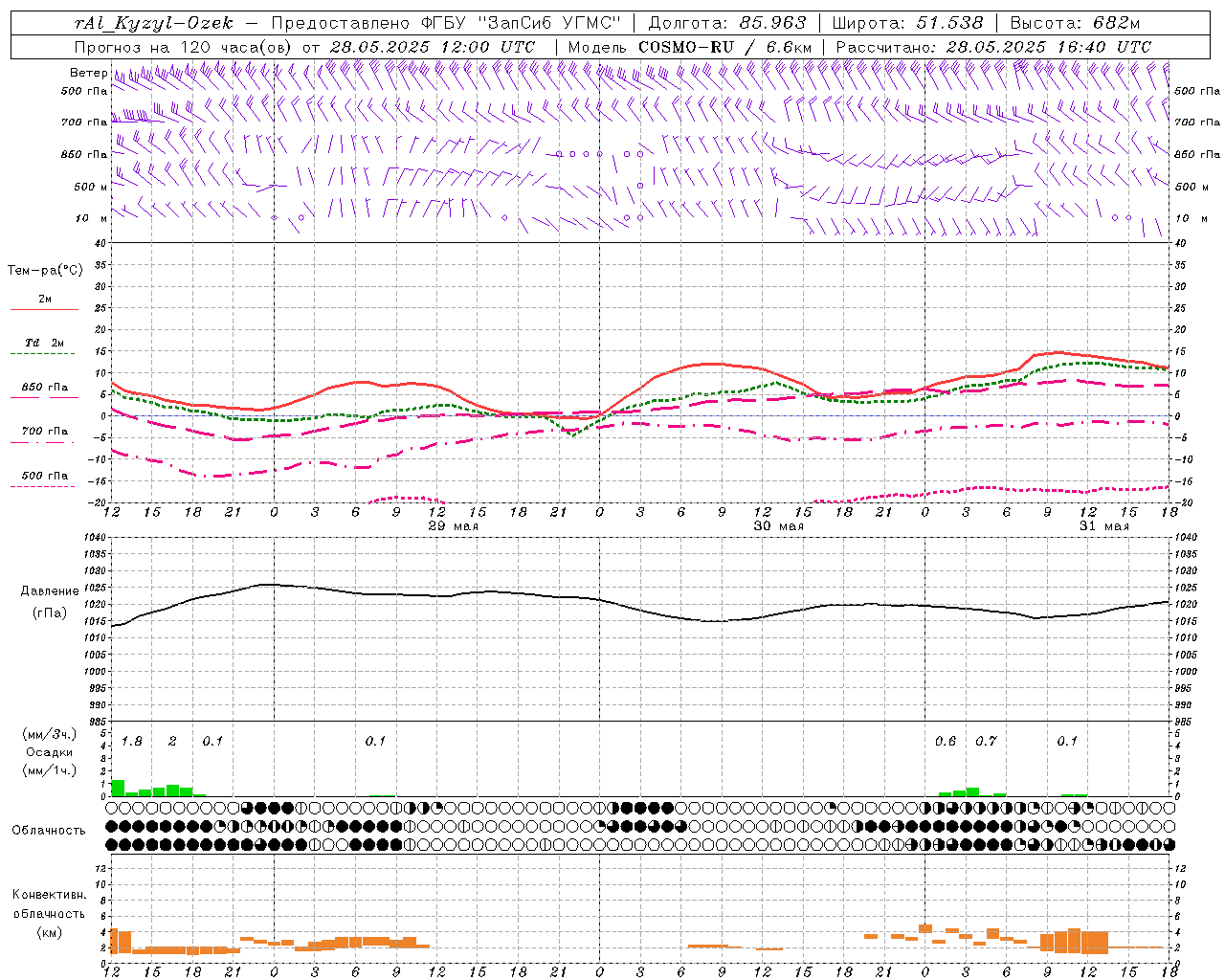This screenshot has height=980, width=1225.
Task: Click the '0.7' precipitation amount value
Action: (x=986, y=742)
